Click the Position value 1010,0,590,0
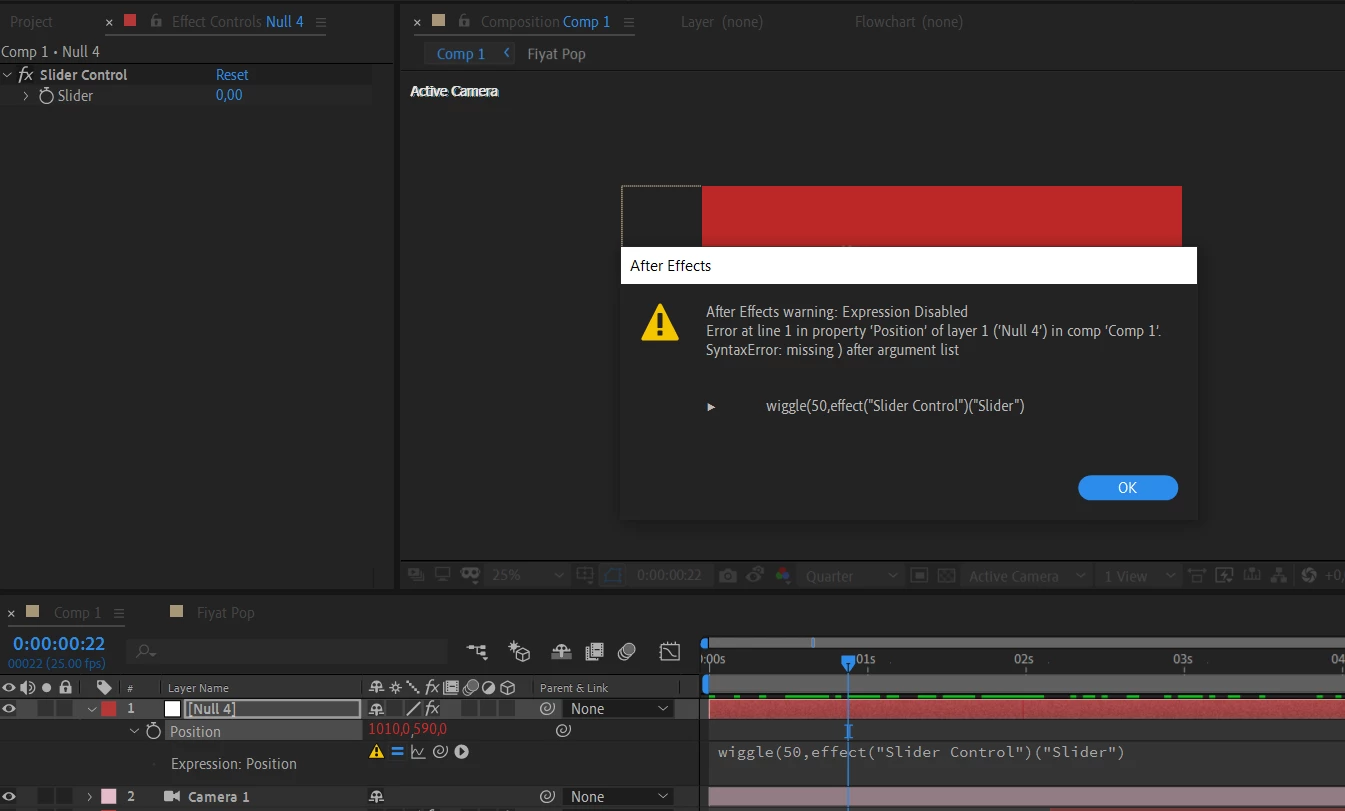The height and width of the screenshot is (811, 1345). tap(407, 730)
